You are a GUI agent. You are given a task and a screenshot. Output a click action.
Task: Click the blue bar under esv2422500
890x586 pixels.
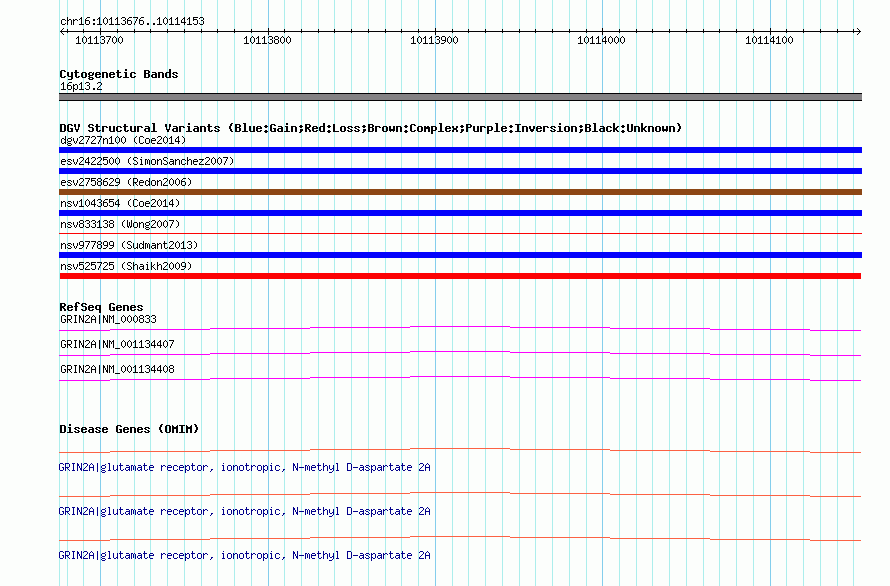(x=460, y=171)
